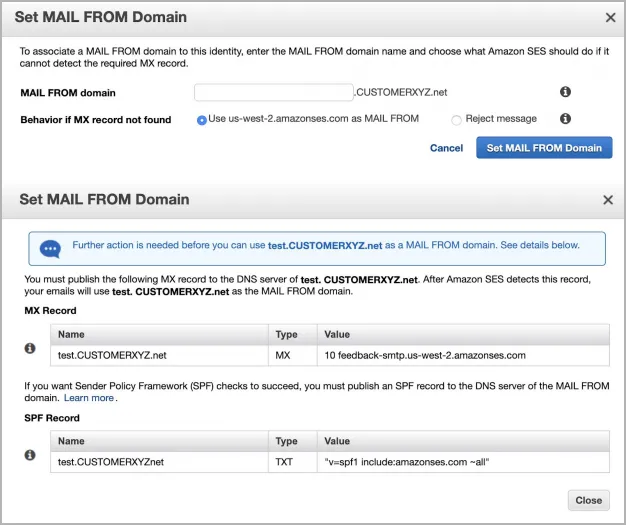626x525 pixels.
Task: Close the lower Set MAIL FROM Domain dialog via X
Action: (x=608, y=200)
